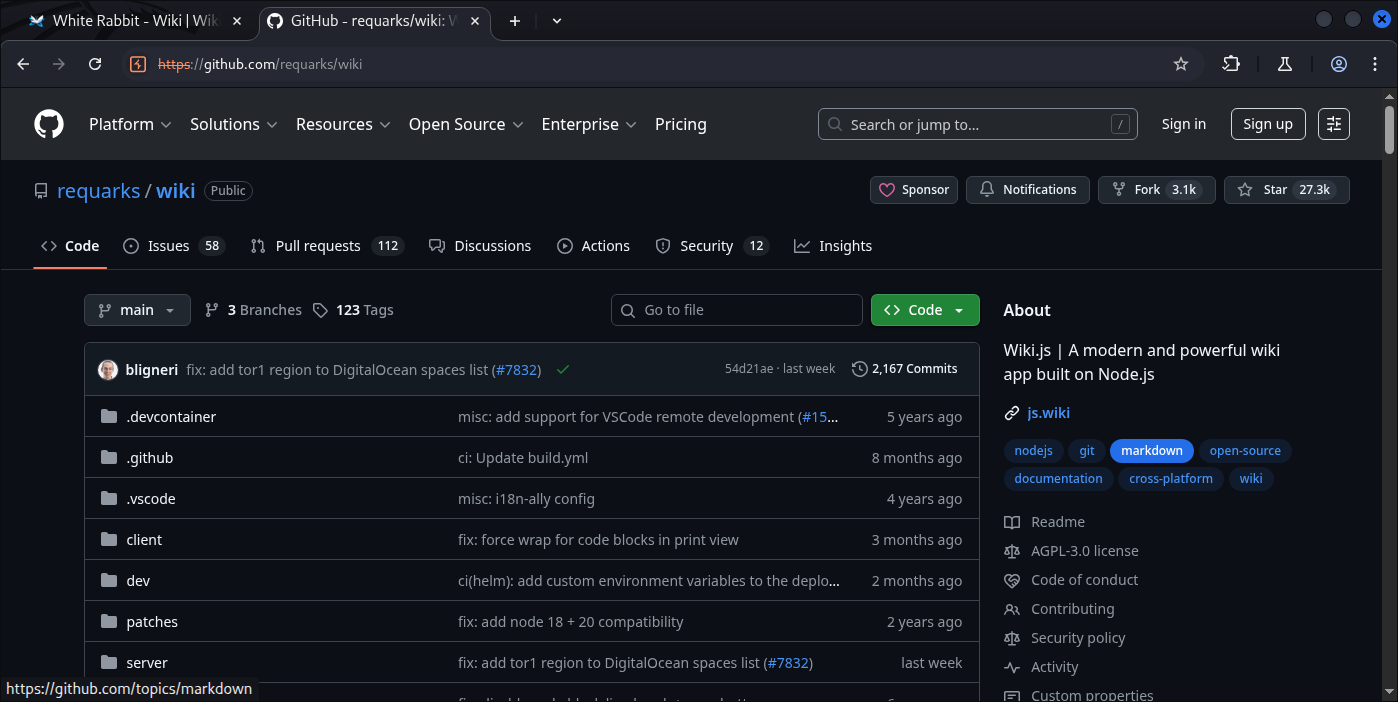Open the js.wiki website link

(x=1048, y=413)
